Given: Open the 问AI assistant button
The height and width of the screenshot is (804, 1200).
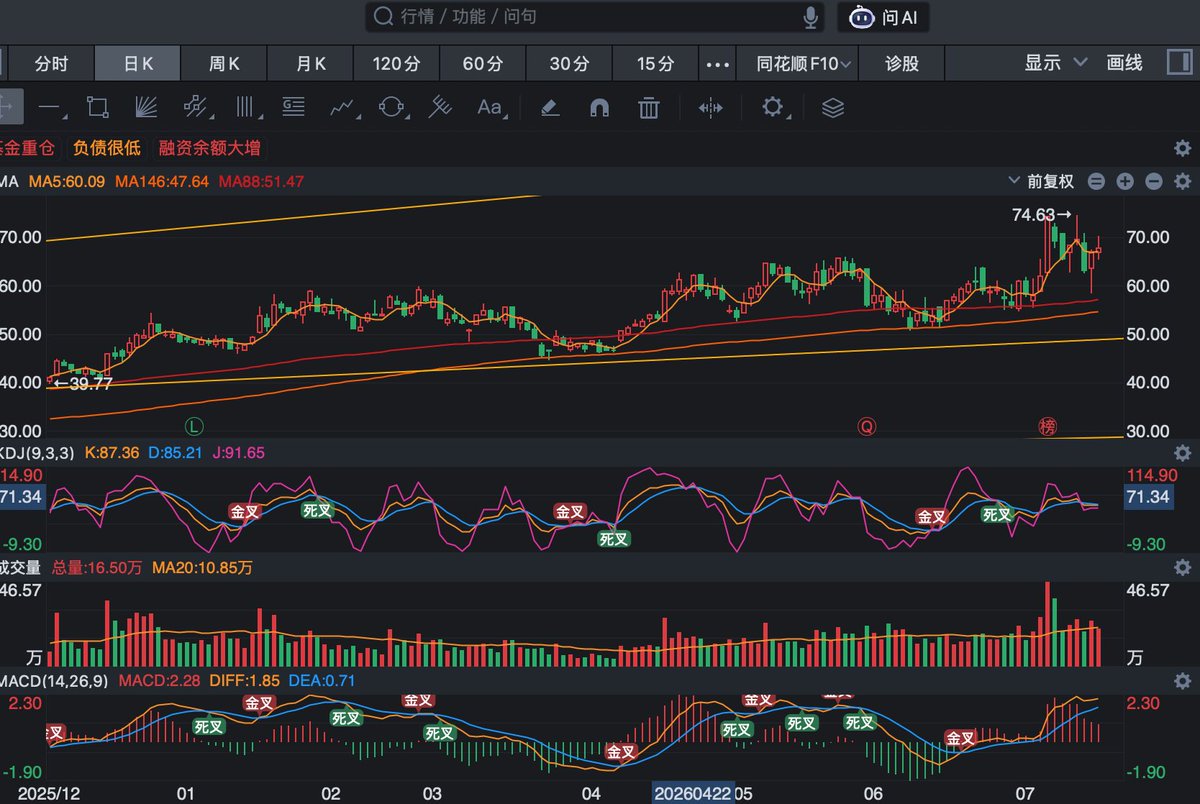Looking at the screenshot, I should click(x=883, y=17).
